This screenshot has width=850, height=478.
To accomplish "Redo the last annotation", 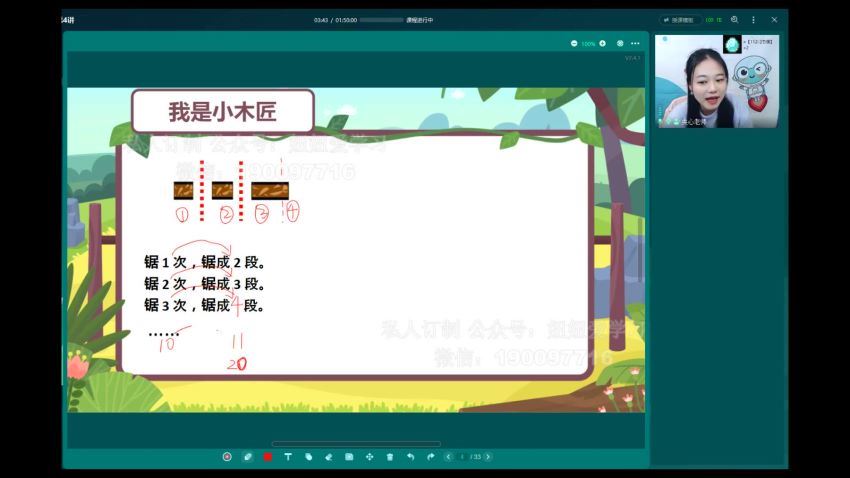I will pos(430,457).
